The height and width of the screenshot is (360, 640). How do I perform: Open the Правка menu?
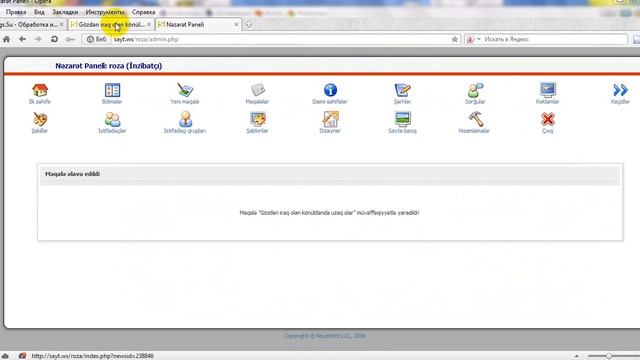(16, 12)
